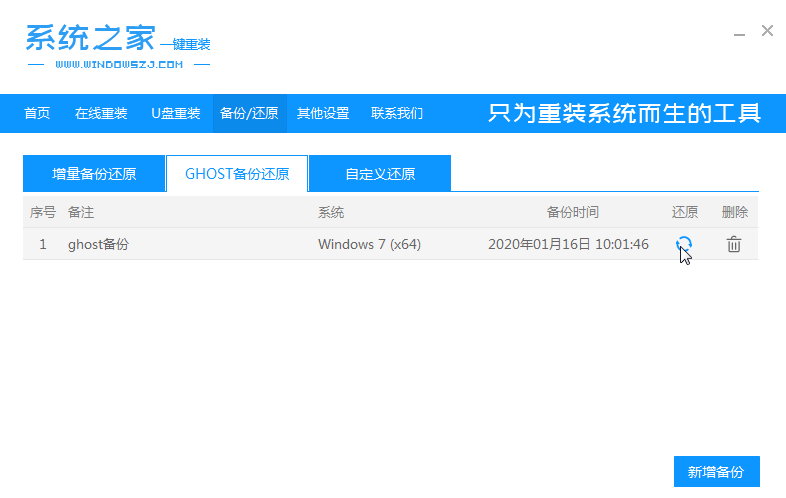
Task: Switch to the 增量备份还原 tab
Action: coord(94,174)
